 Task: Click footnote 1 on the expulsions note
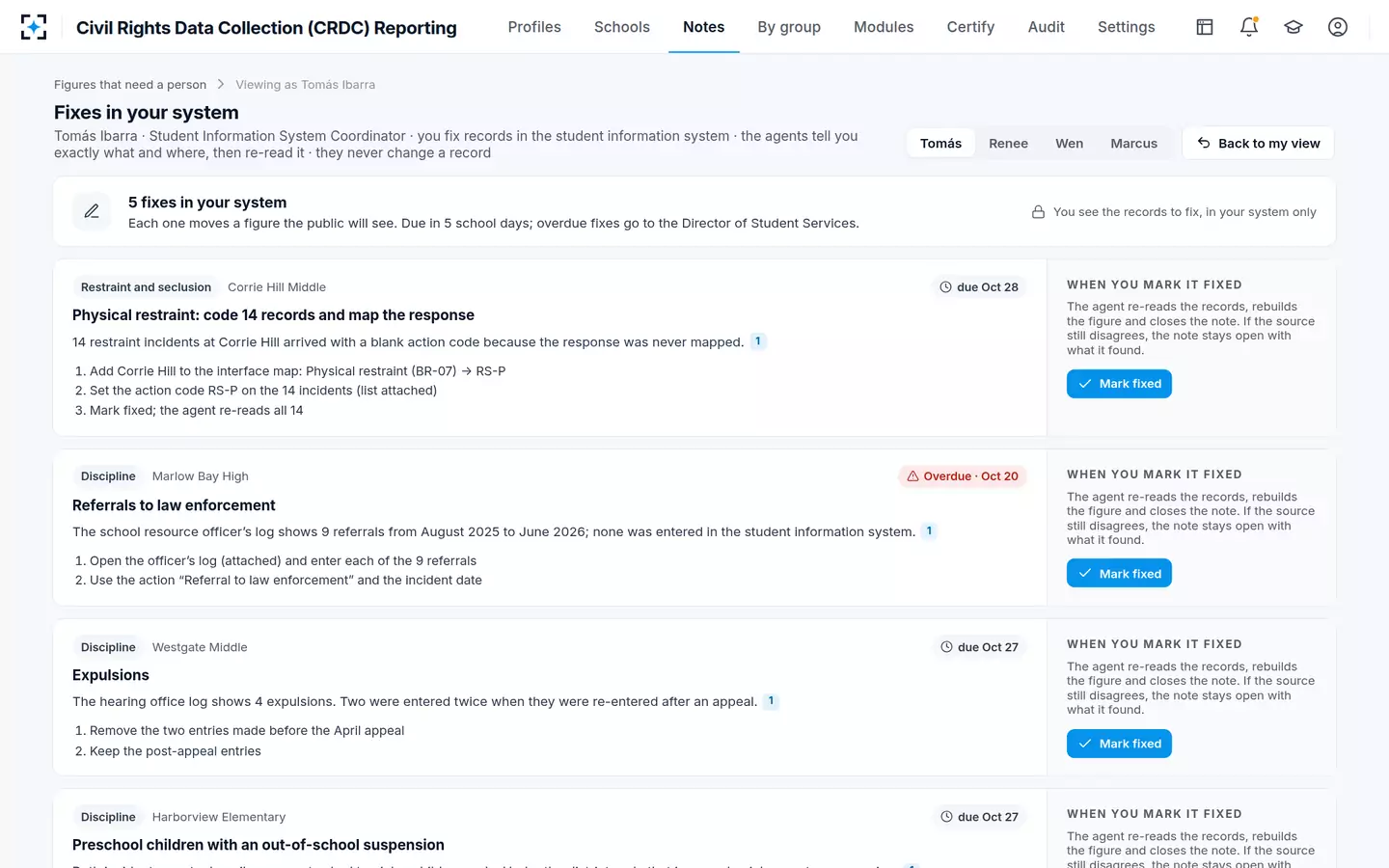[x=771, y=701]
